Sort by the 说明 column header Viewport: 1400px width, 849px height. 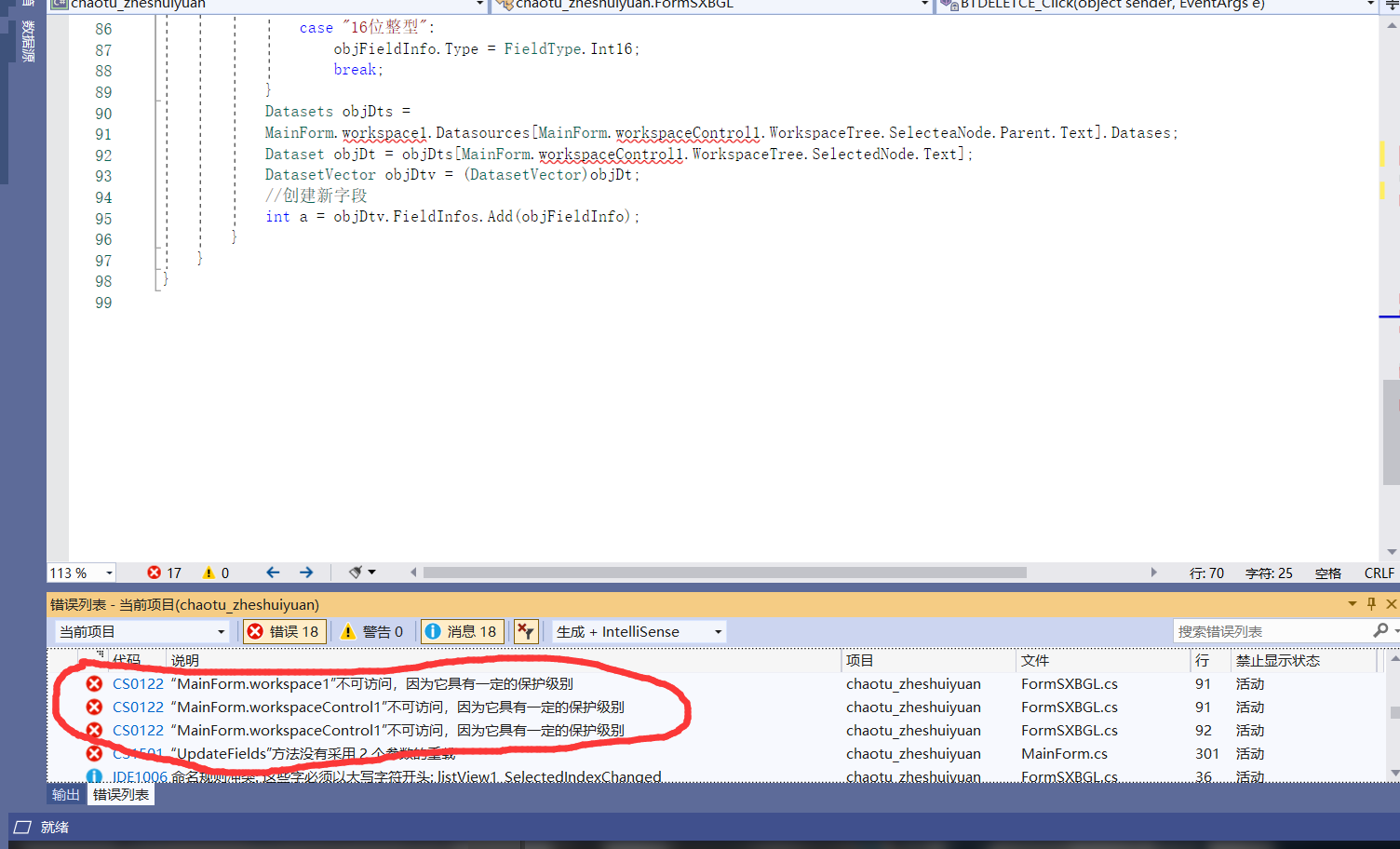point(504,660)
